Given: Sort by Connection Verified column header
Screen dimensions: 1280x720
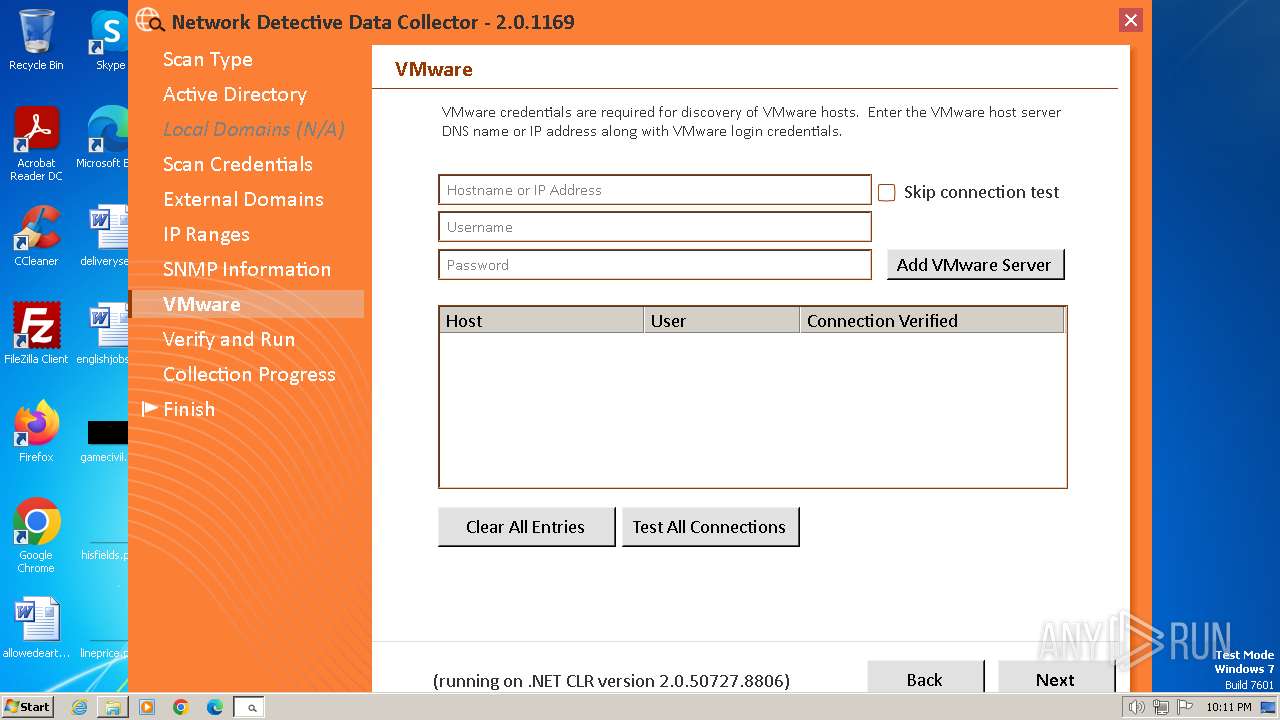Looking at the screenshot, I should 932,320.
